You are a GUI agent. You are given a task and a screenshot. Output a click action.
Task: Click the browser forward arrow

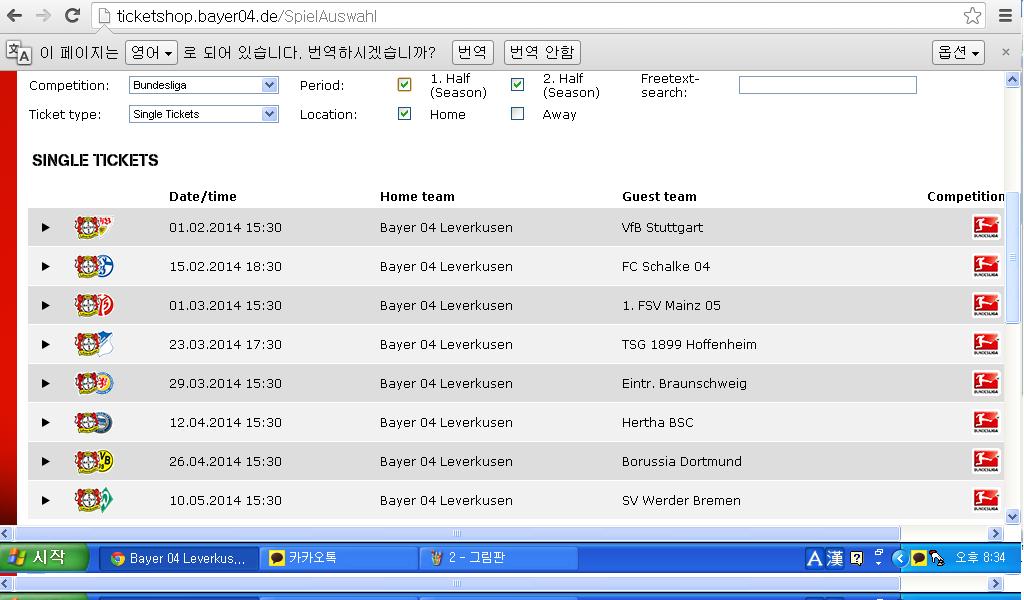[x=43, y=16]
